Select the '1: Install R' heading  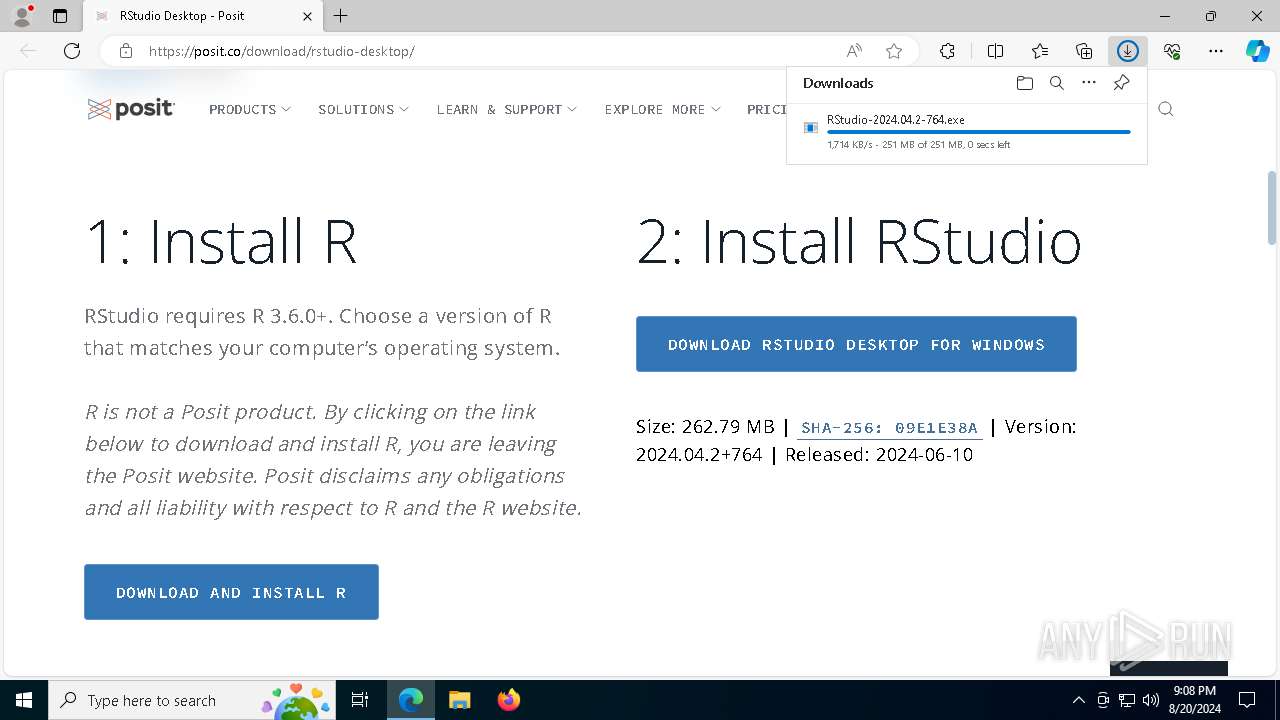(x=220, y=242)
